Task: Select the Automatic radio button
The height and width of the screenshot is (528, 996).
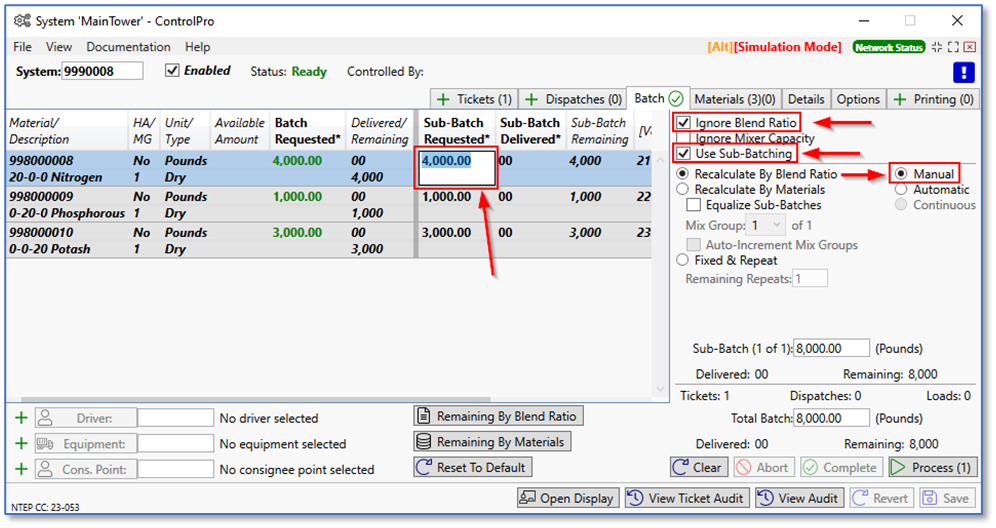Action: [x=901, y=189]
